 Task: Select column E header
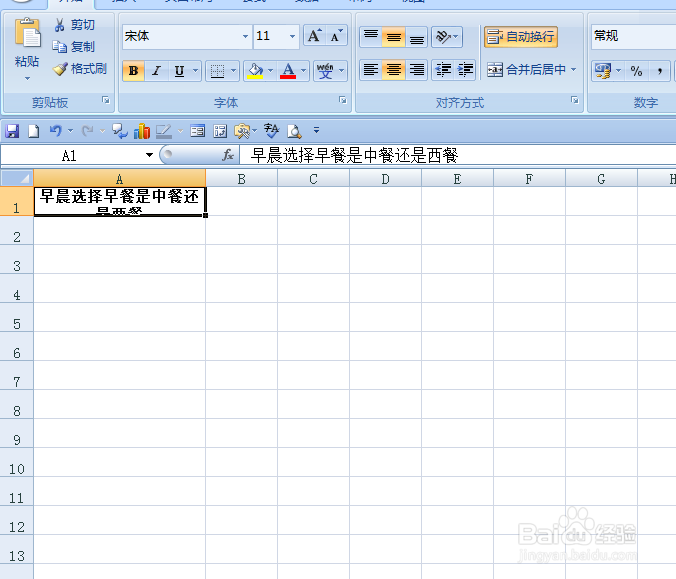pyautogui.click(x=457, y=178)
